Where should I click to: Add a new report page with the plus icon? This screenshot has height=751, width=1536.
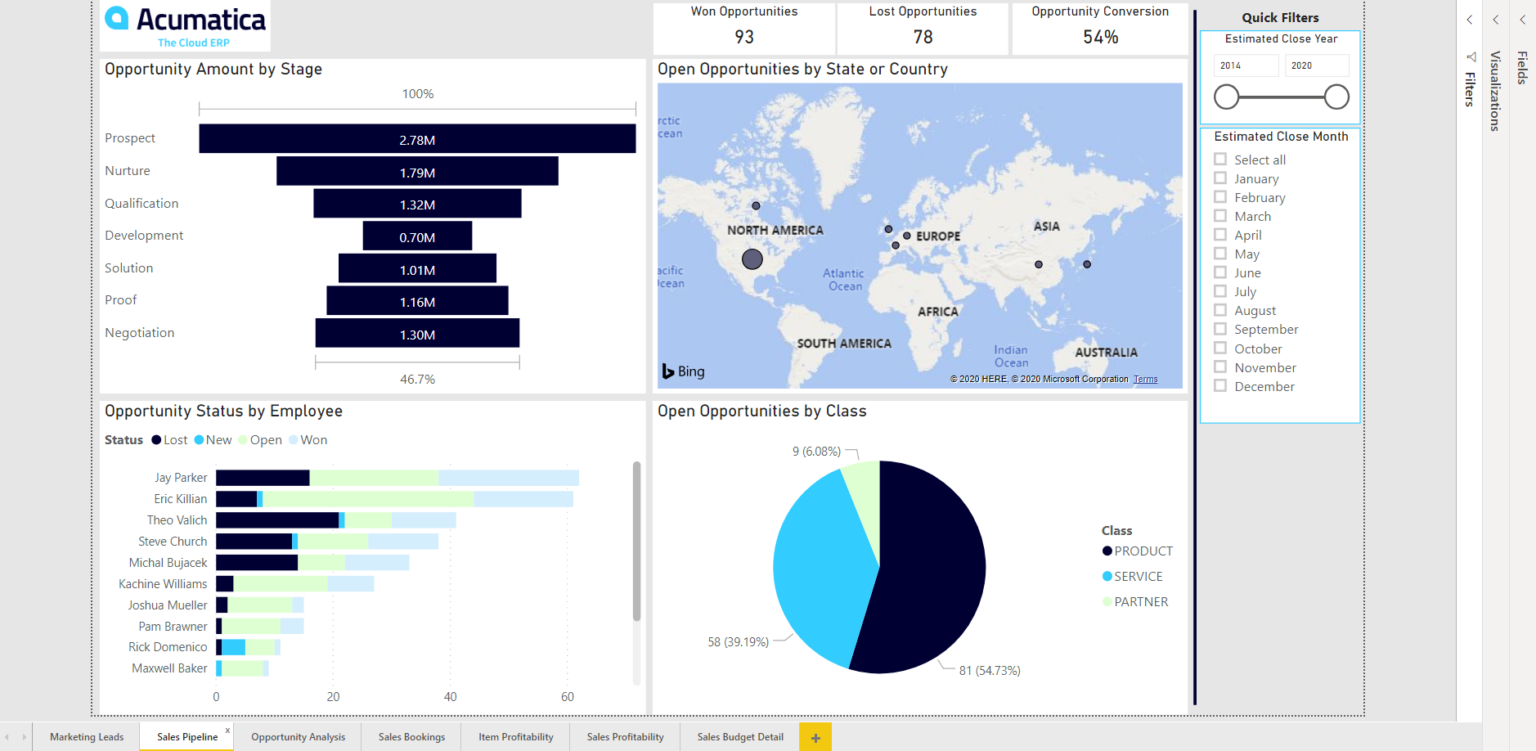(x=815, y=737)
